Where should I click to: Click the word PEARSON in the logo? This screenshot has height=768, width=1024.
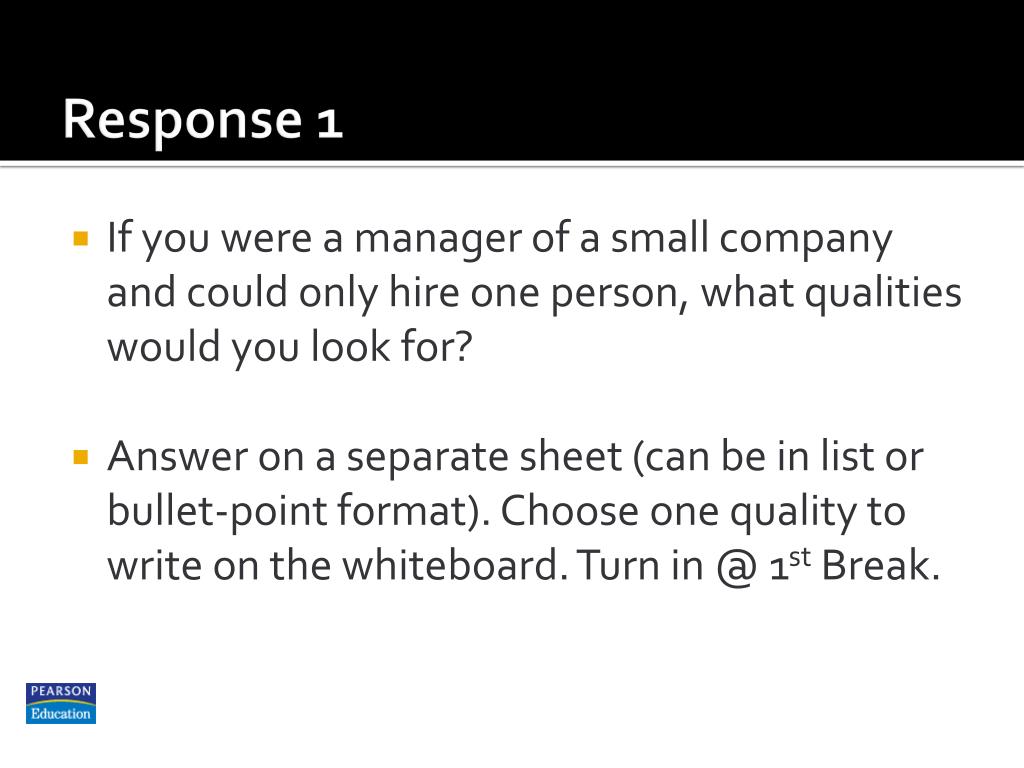point(61,691)
